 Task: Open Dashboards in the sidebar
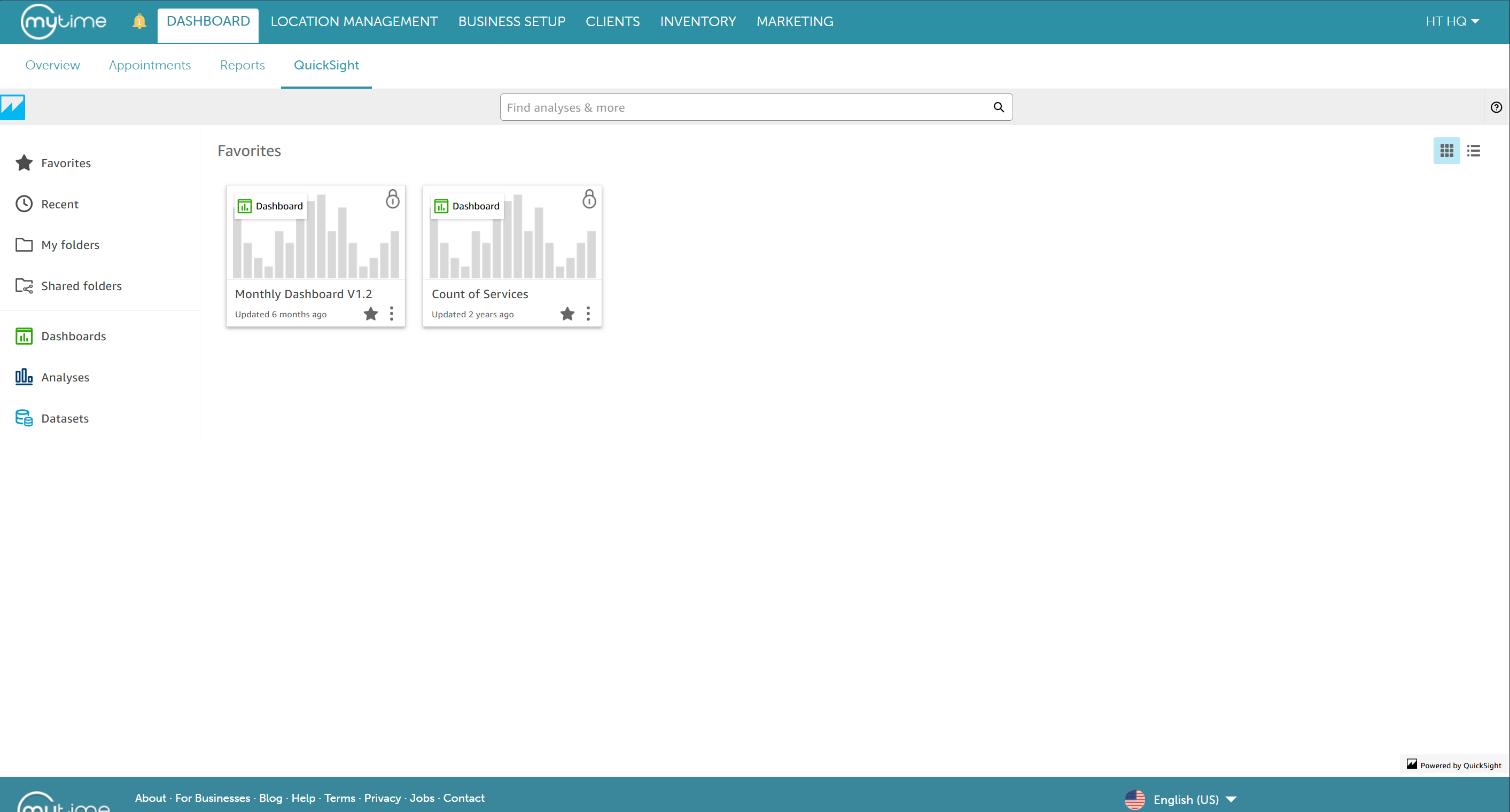click(x=73, y=336)
